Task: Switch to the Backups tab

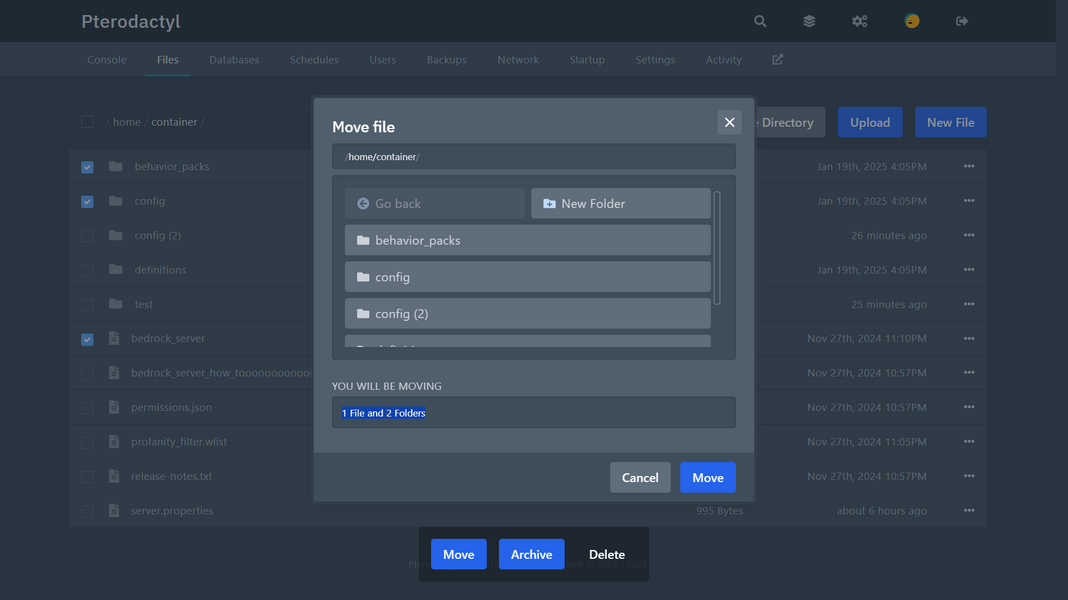Action: tap(447, 59)
